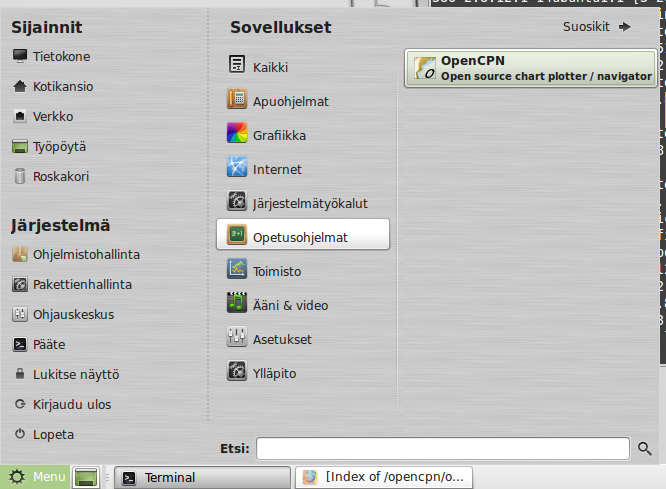Launch Ohjelmistohallinta software manager icon

tap(20, 254)
